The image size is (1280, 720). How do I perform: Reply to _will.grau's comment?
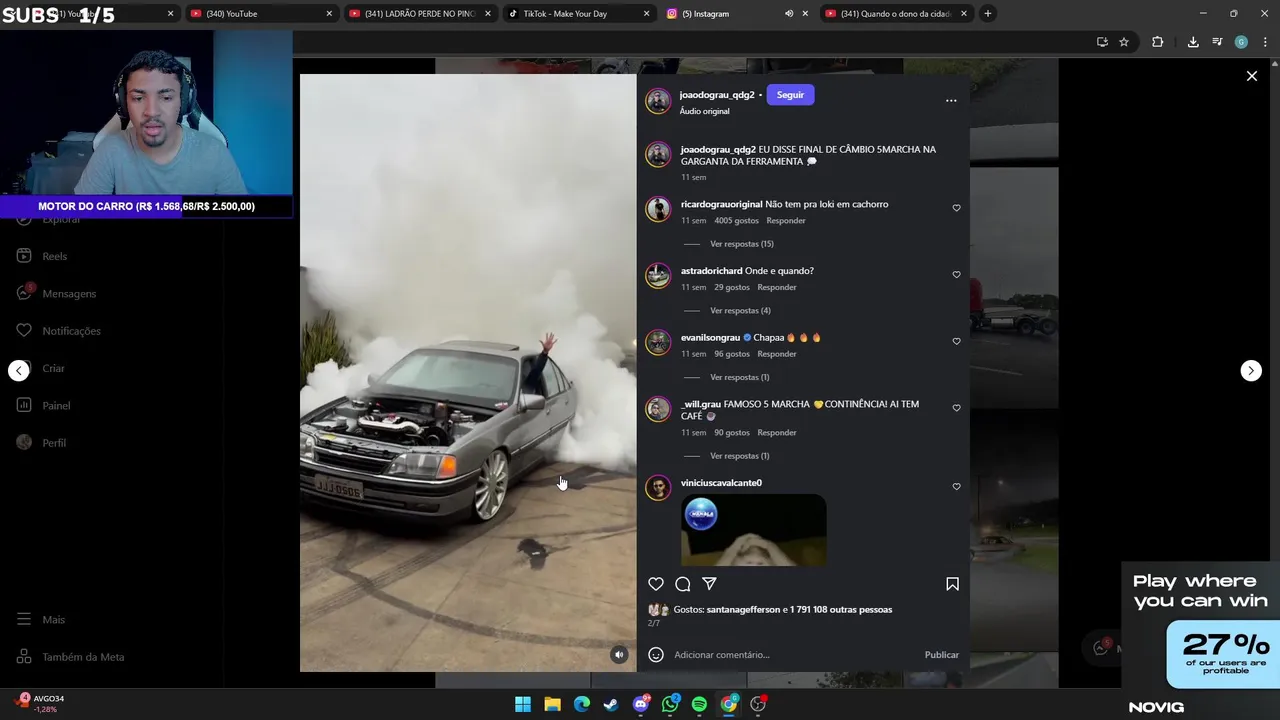pos(777,433)
